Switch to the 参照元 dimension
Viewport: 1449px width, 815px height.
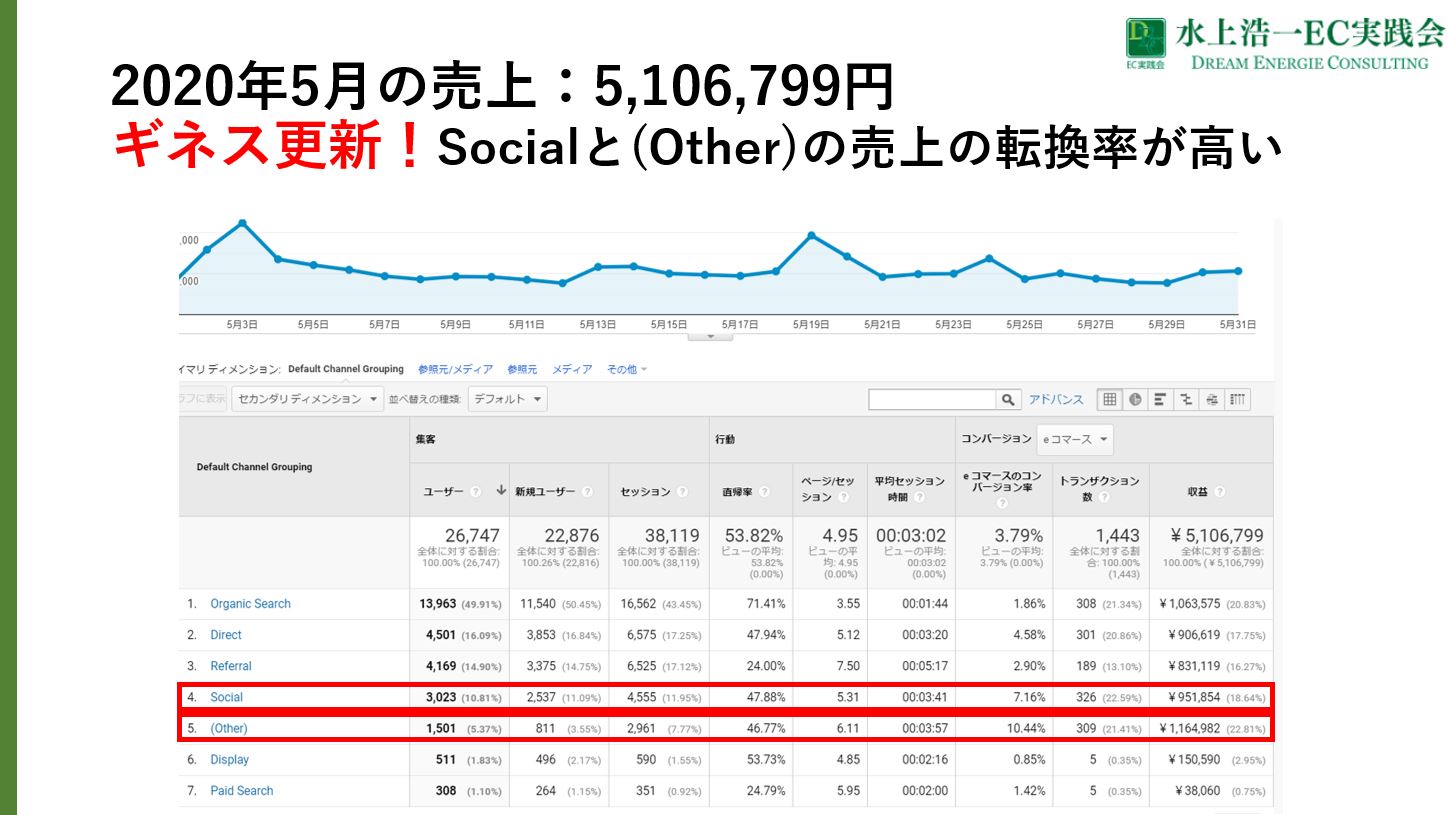coord(522,370)
